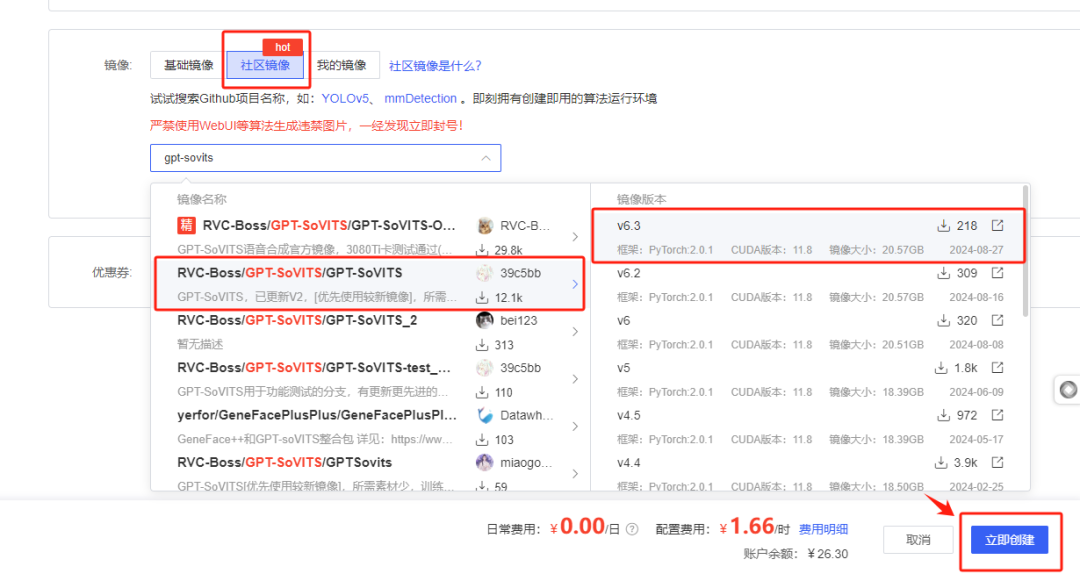Open external link icon for v6.2
Screen dimensions: 1080x581
(997, 273)
